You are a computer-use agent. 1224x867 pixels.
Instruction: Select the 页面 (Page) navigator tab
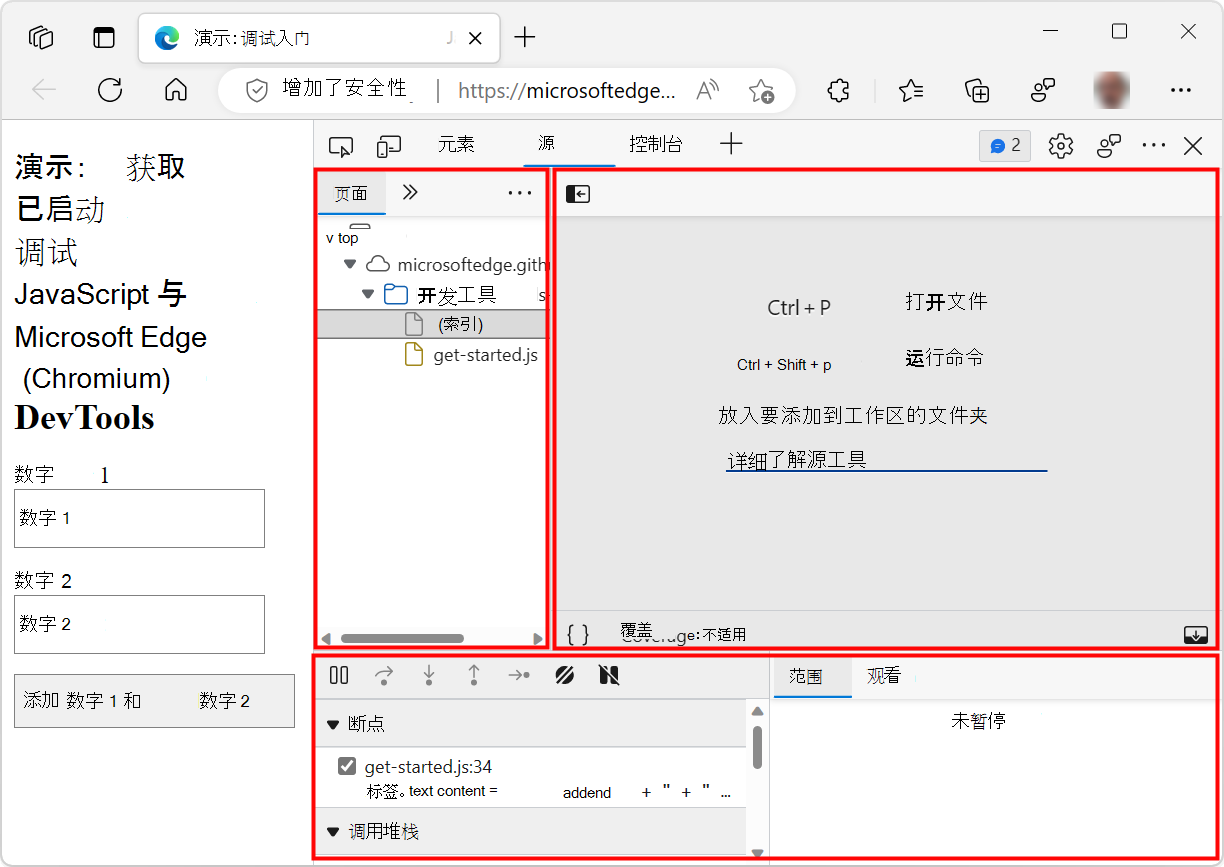coord(351,194)
